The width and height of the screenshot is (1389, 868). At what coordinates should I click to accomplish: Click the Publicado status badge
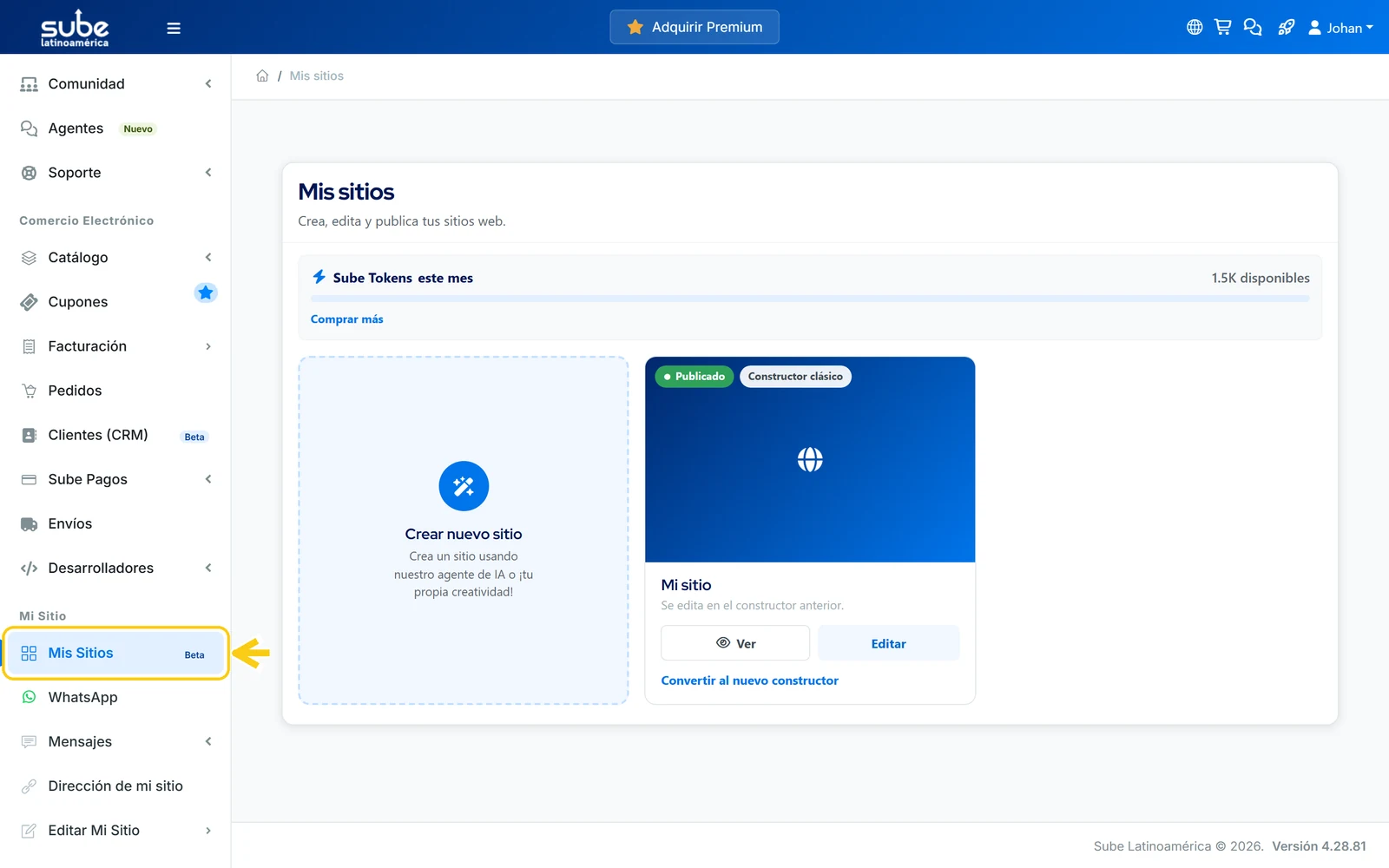(694, 377)
